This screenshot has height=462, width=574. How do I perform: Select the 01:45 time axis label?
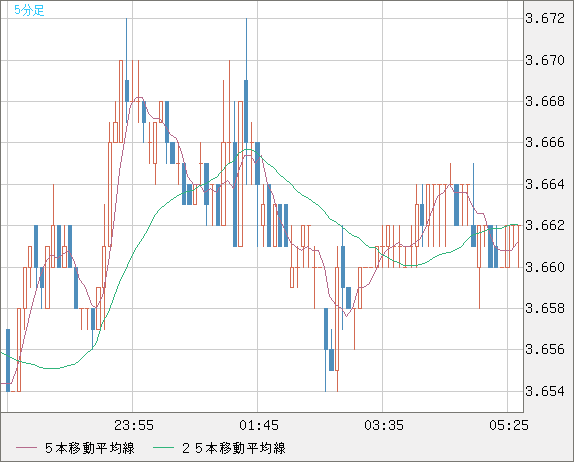259,425
